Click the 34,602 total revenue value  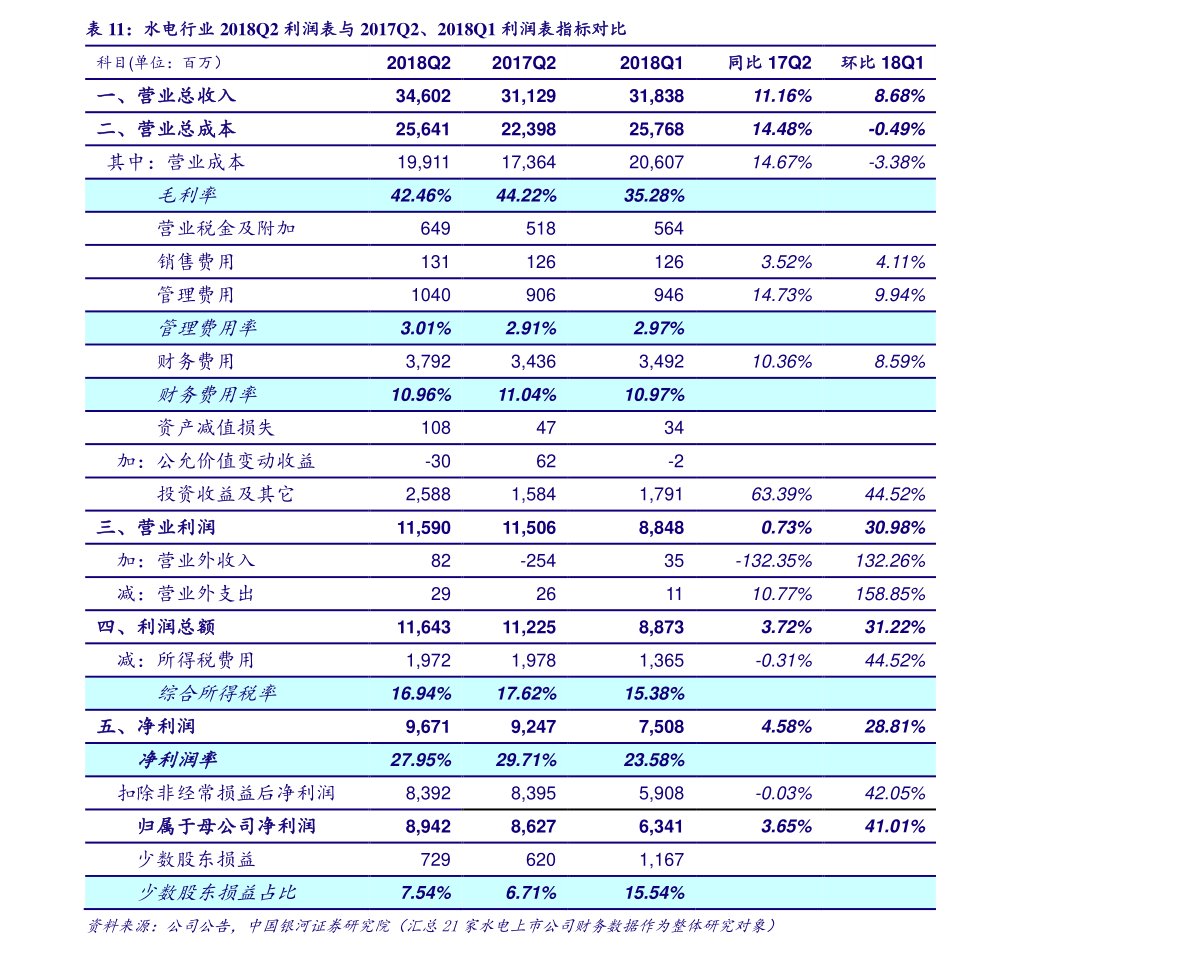[423, 96]
